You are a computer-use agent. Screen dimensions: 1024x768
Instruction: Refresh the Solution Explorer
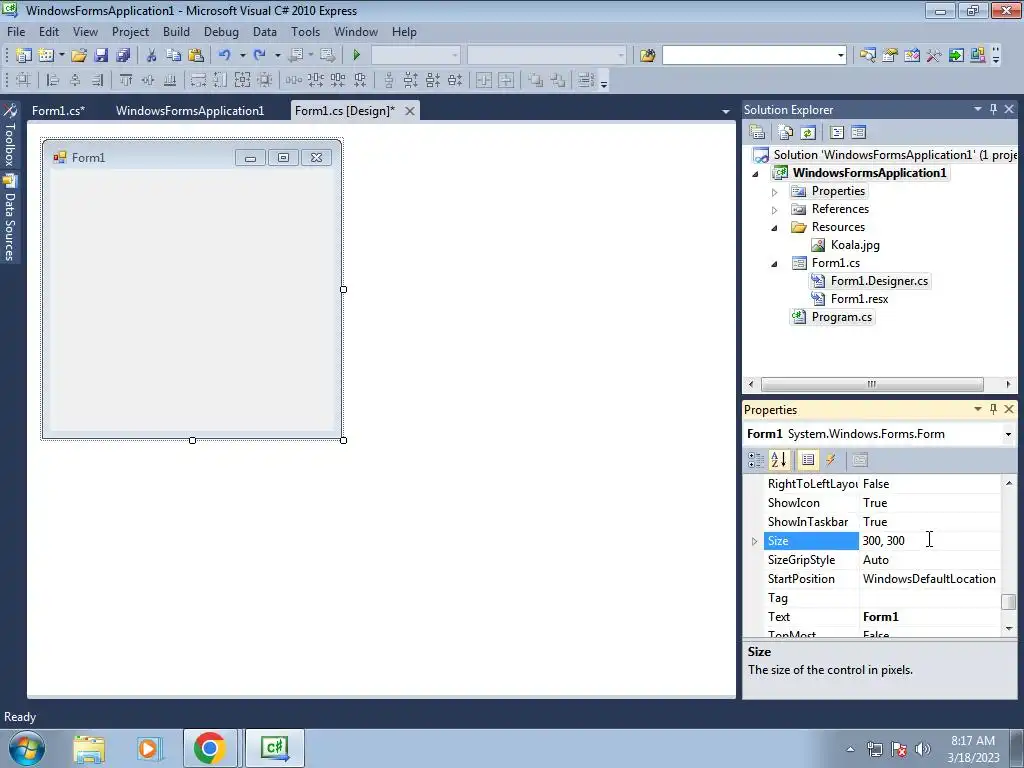(x=808, y=133)
